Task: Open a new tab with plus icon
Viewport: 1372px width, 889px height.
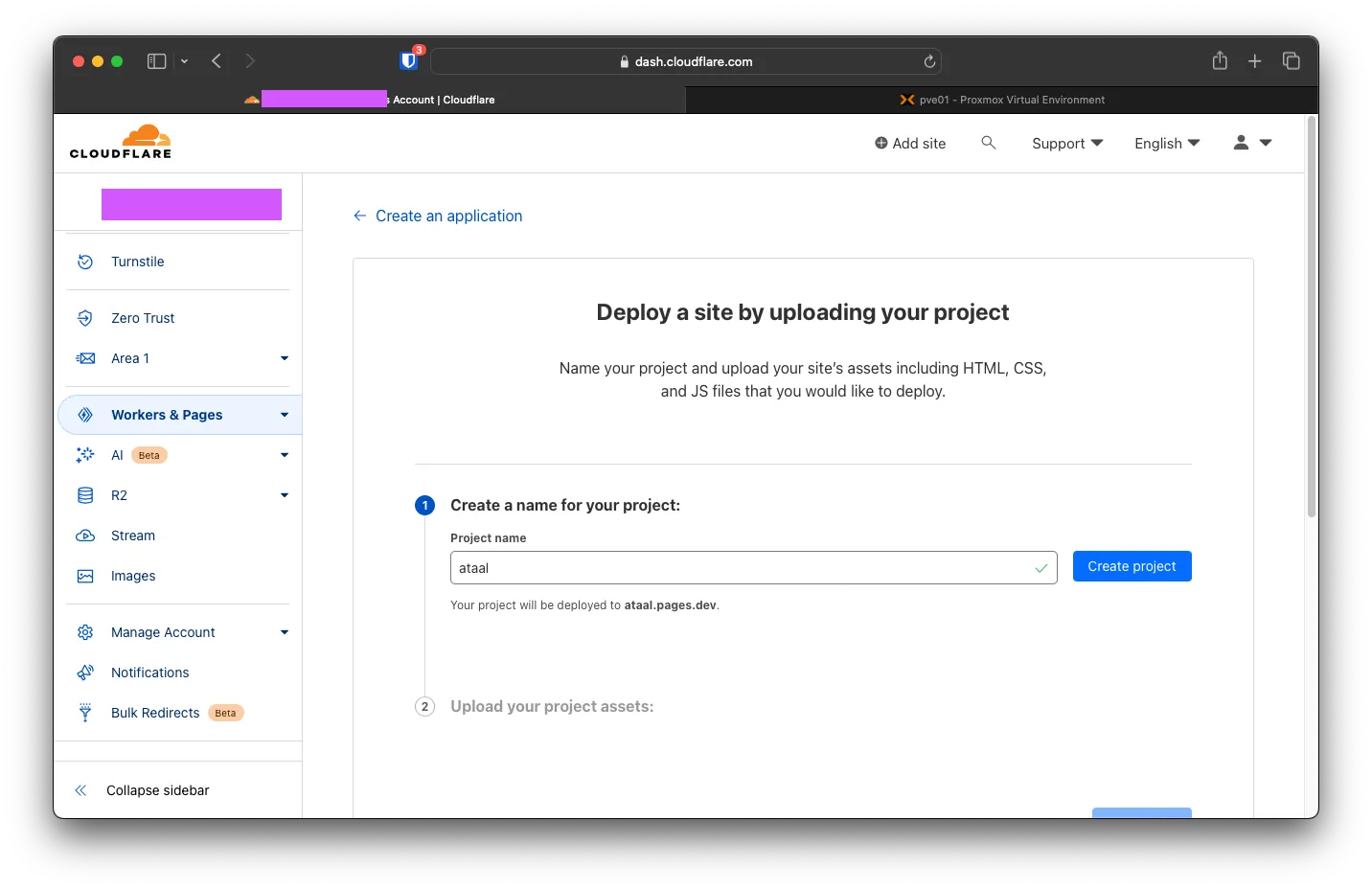Action: pyautogui.click(x=1254, y=61)
